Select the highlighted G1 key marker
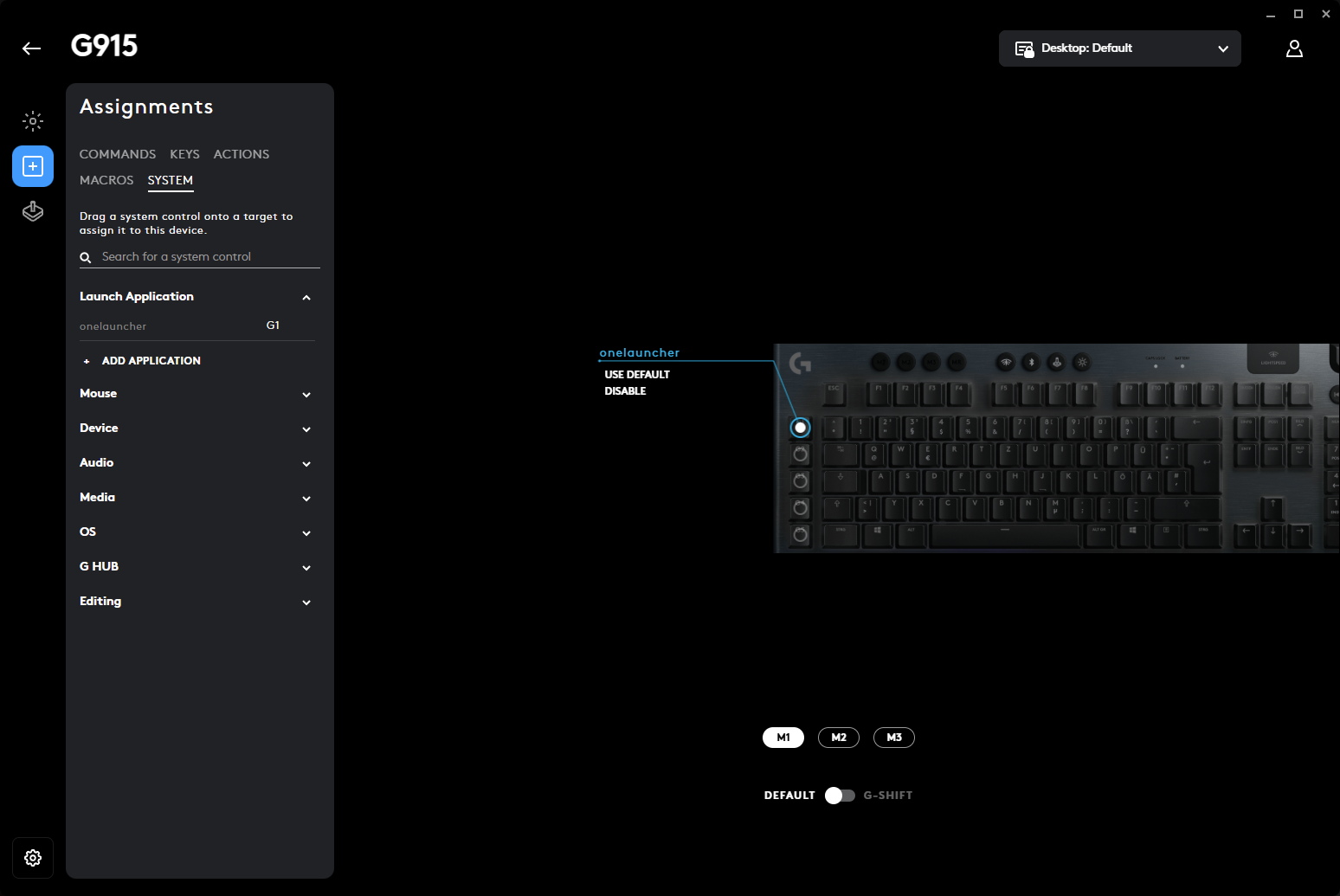Image resolution: width=1340 pixels, height=896 pixels. tap(801, 428)
